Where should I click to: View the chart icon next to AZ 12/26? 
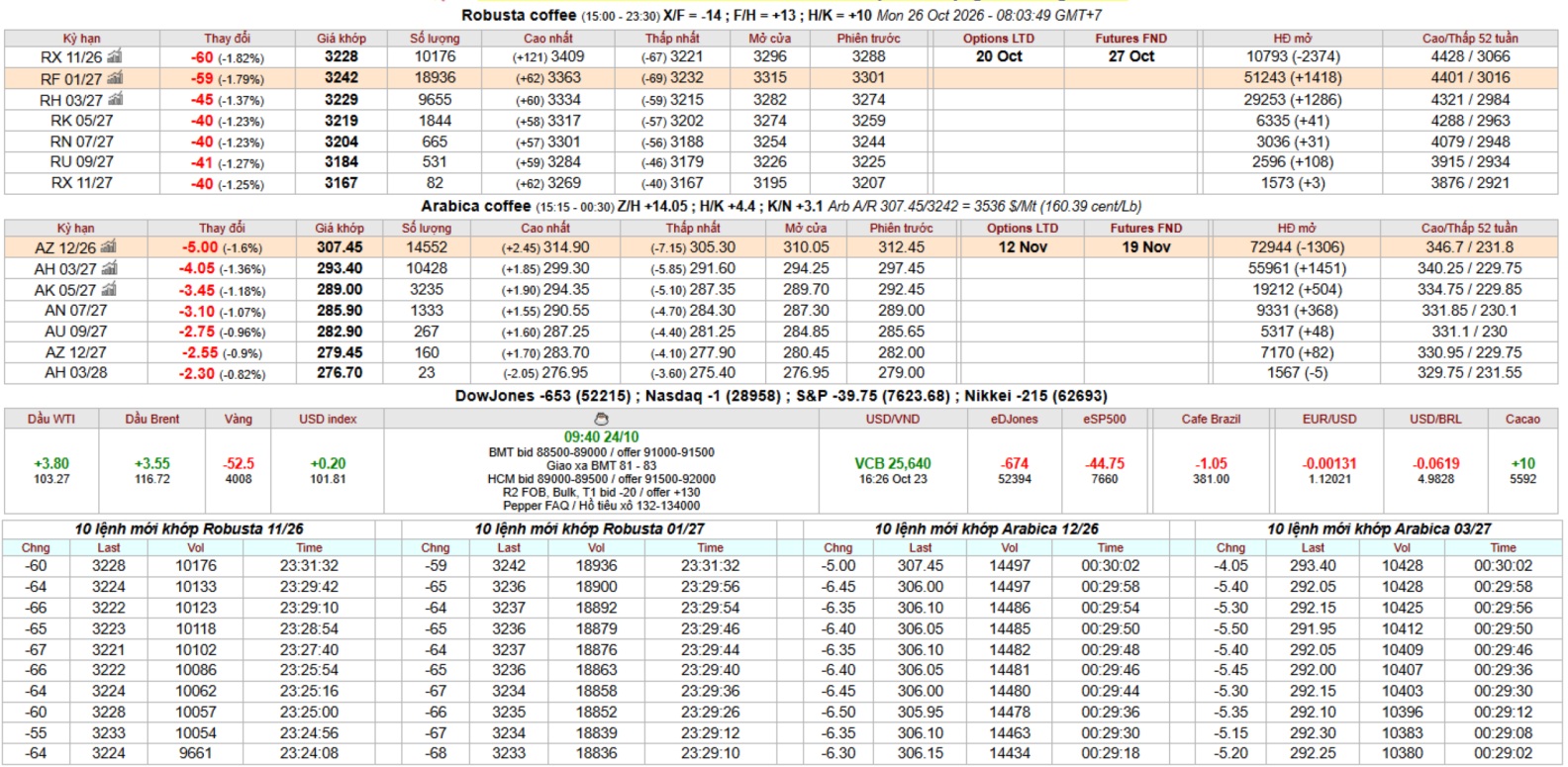108,247
